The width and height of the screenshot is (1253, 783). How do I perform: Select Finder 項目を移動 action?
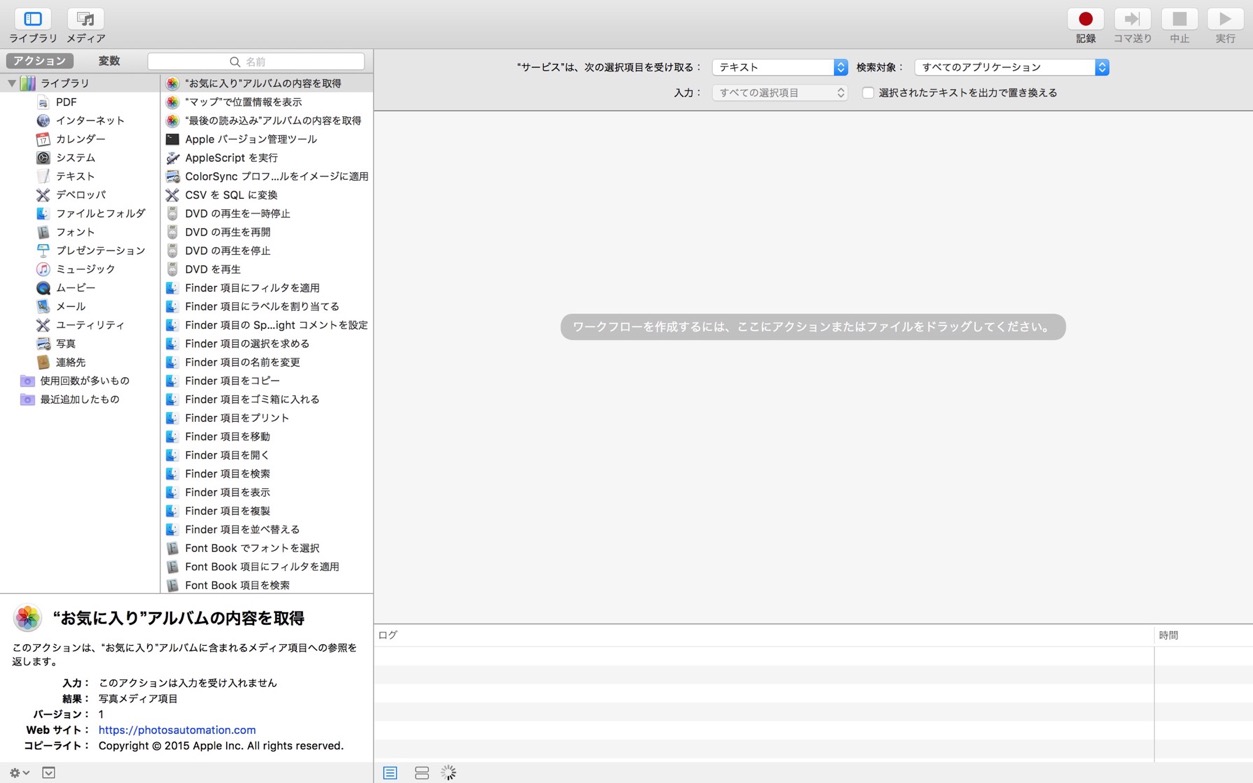click(x=267, y=436)
